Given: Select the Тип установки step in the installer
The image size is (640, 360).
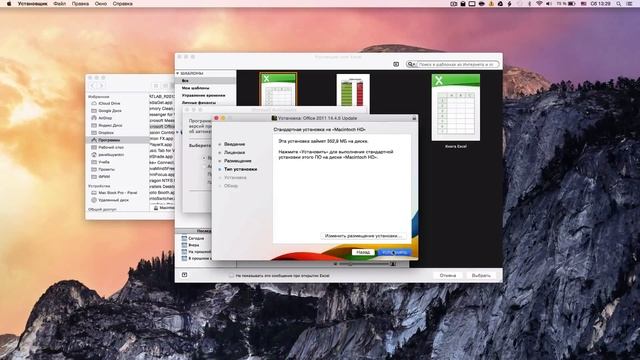Looking at the screenshot, I should tap(240, 169).
